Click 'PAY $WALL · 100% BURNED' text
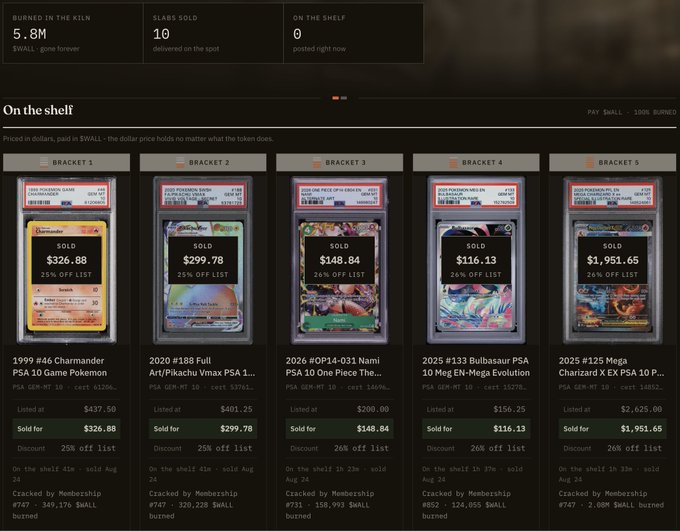The width and height of the screenshot is (680, 531). 631,112
